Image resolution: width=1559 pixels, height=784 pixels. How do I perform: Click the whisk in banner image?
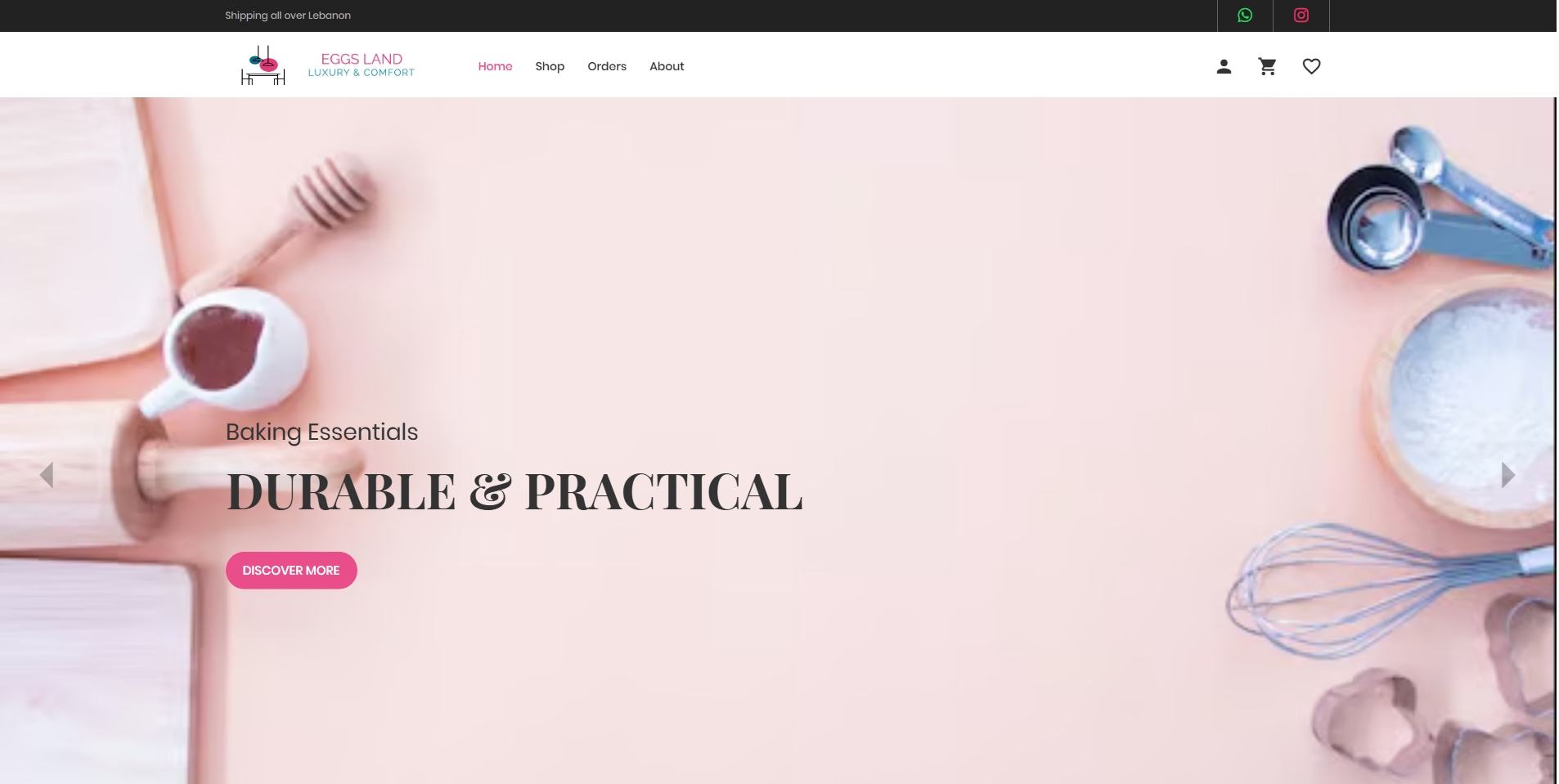[x=1382, y=589]
